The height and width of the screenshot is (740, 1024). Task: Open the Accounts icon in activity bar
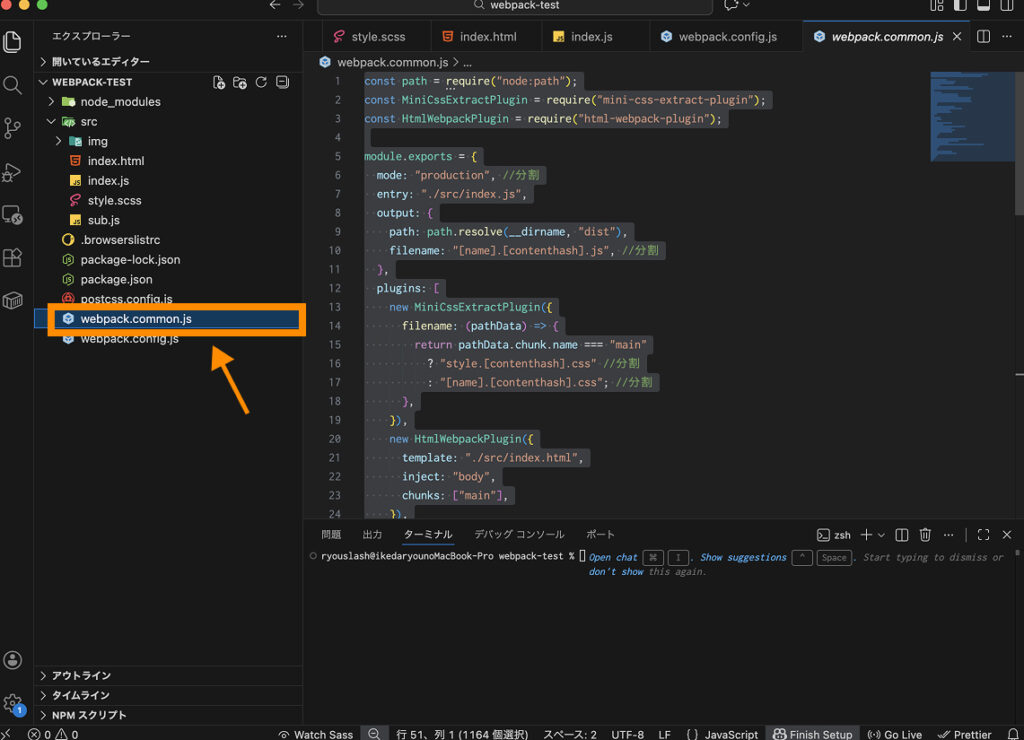pyautogui.click(x=13, y=660)
